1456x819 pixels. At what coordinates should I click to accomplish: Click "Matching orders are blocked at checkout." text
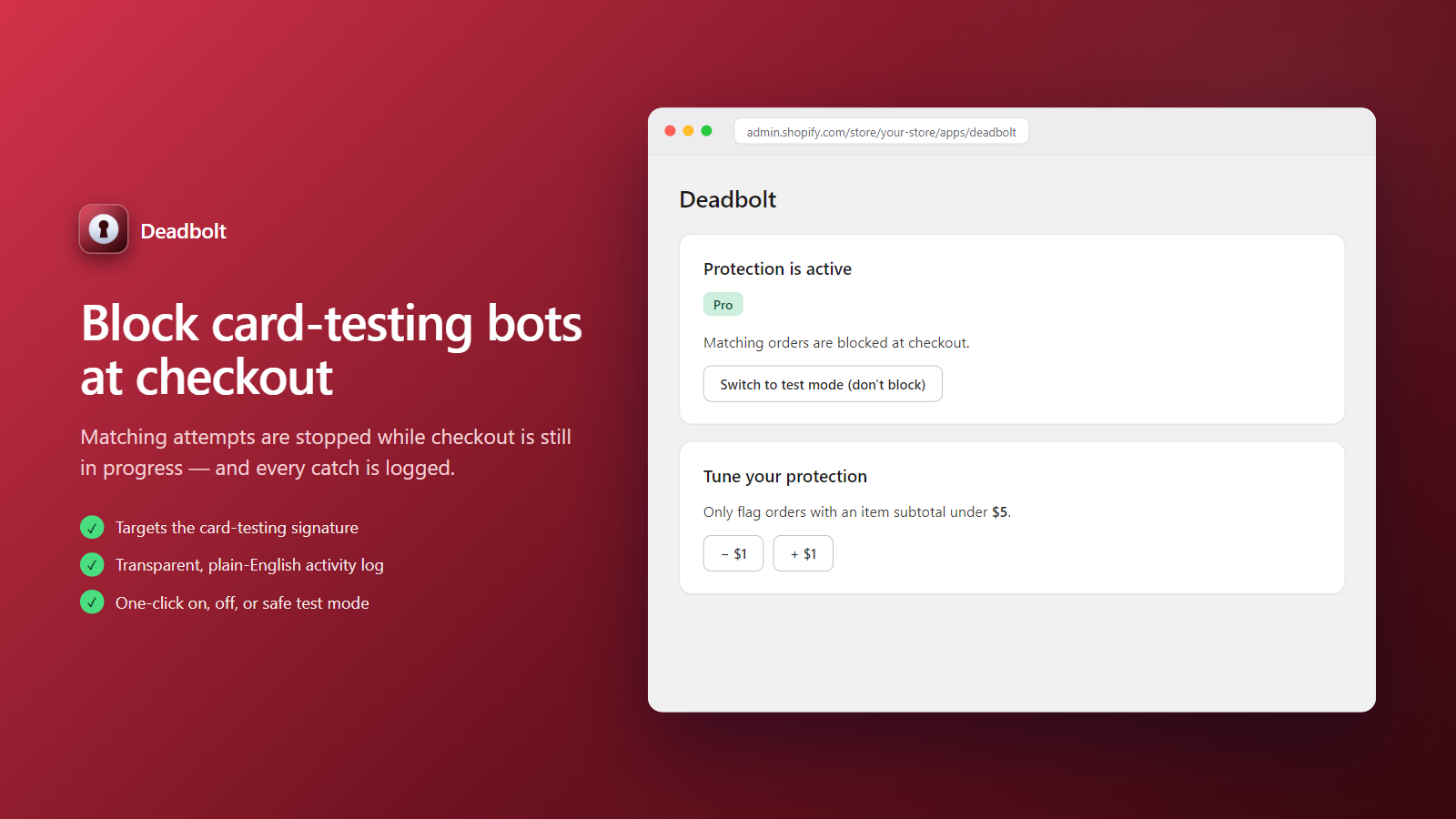pyautogui.click(x=836, y=343)
